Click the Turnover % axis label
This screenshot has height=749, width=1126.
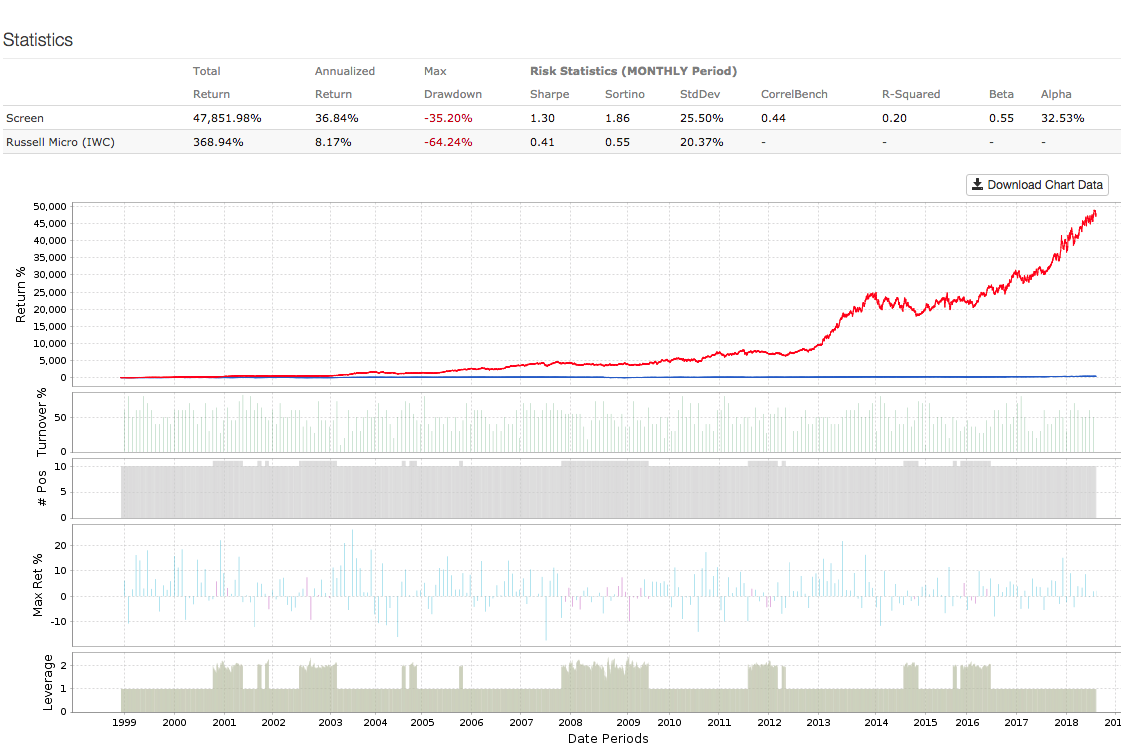click(41, 422)
